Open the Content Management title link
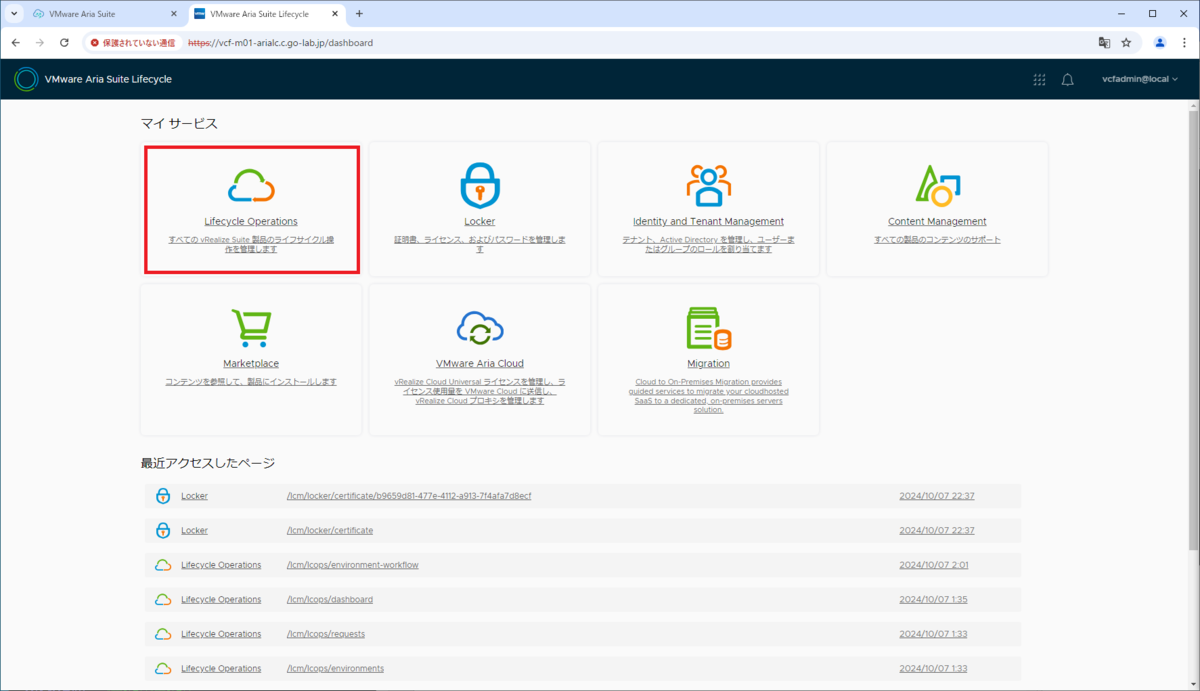 pos(937,222)
